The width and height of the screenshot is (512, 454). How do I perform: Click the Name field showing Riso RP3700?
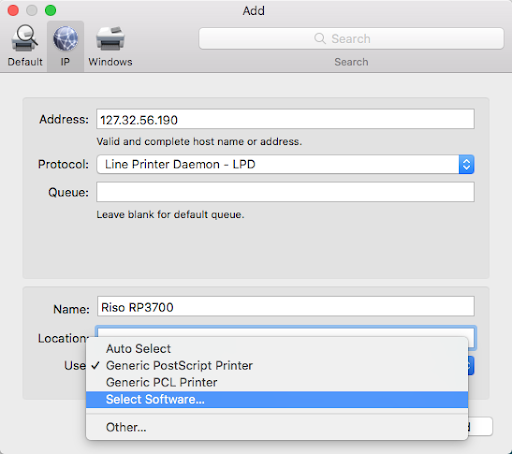[286, 306]
